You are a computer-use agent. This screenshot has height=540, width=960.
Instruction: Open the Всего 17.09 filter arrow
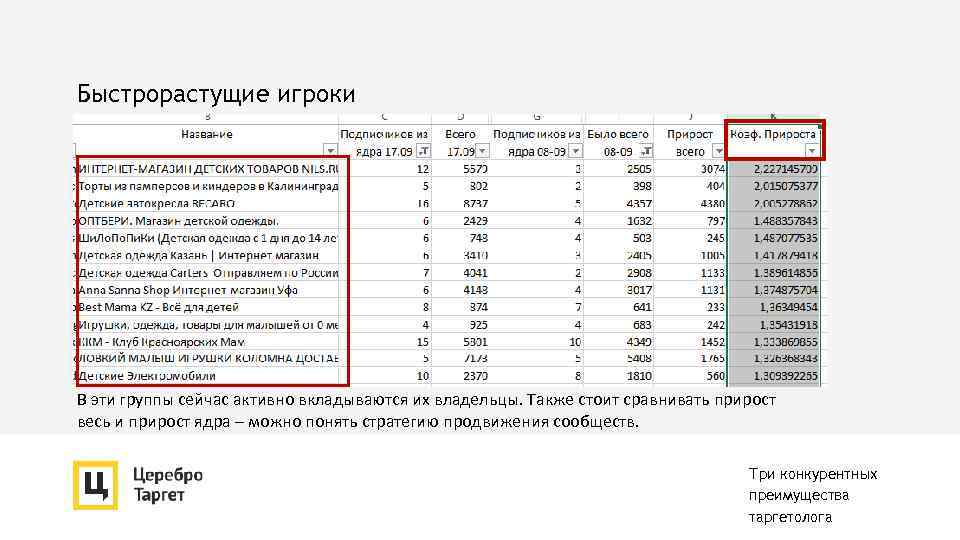click(x=482, y=151)
